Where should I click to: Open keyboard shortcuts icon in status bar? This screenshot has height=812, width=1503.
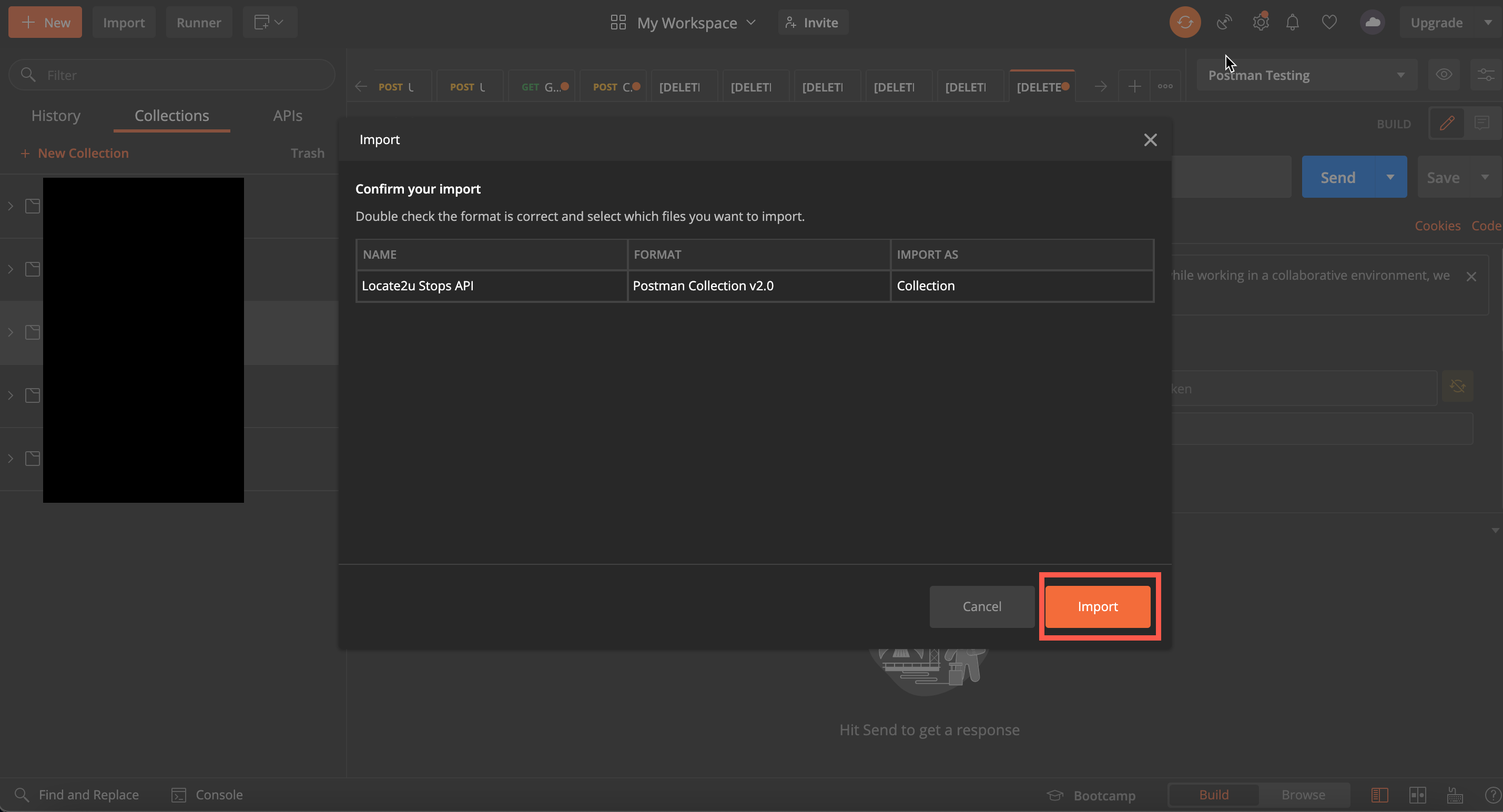[1455, 795]
